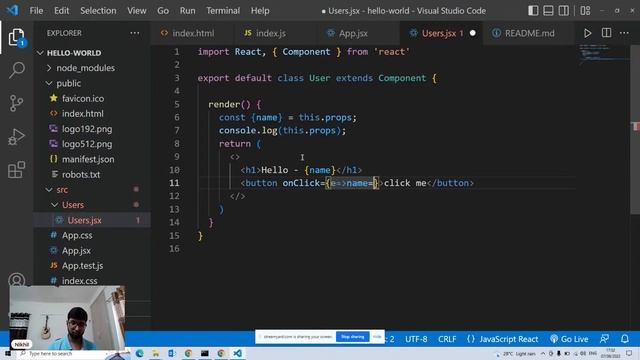Screen dimensions: 640x360
Task: Click unsaved dot on Users.jsx tab
Action: coord(472,33)
